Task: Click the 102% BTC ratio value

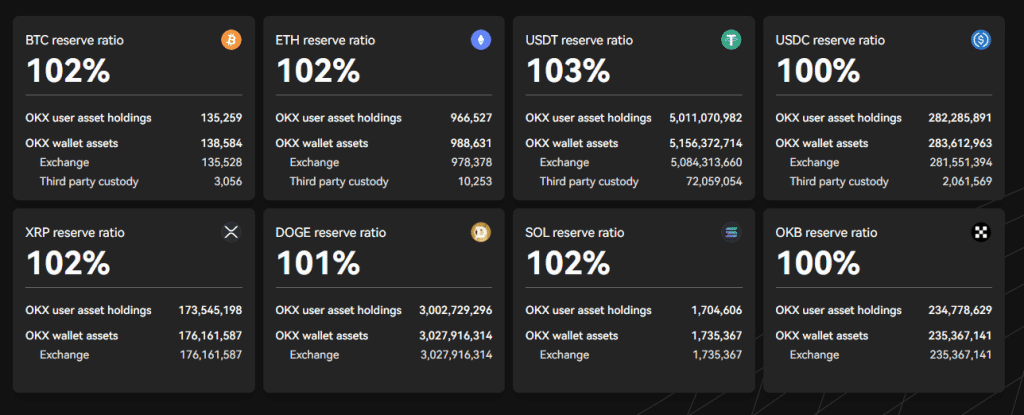Action: click(68, 71)
